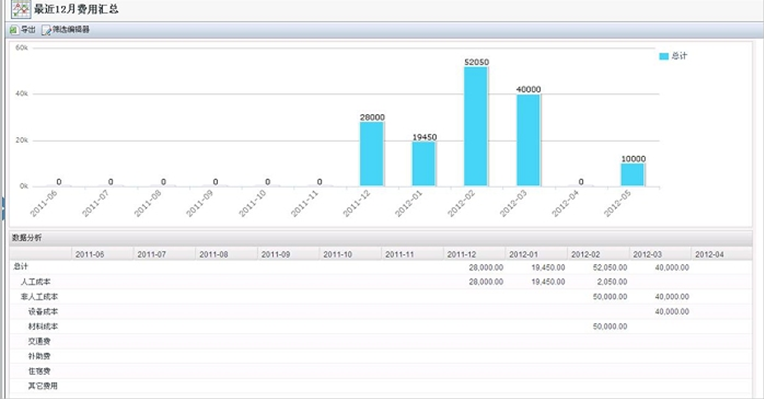Viewport: 764px width, 399px height.
Task: Select the 材料成本 row
Action: click(380, 326)
